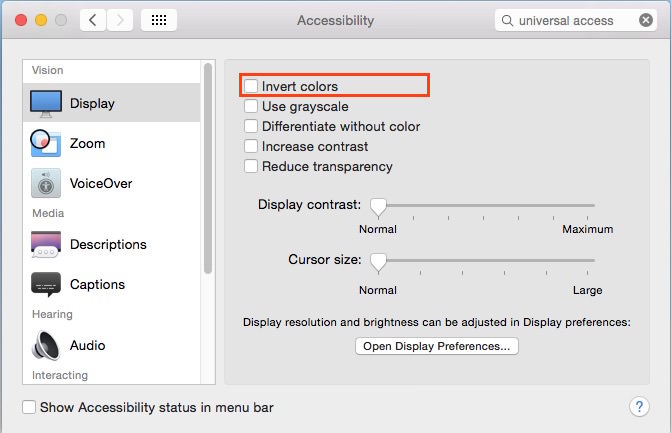
Task: Click the sidebar category list scrollbar
Action: [208, 168]
